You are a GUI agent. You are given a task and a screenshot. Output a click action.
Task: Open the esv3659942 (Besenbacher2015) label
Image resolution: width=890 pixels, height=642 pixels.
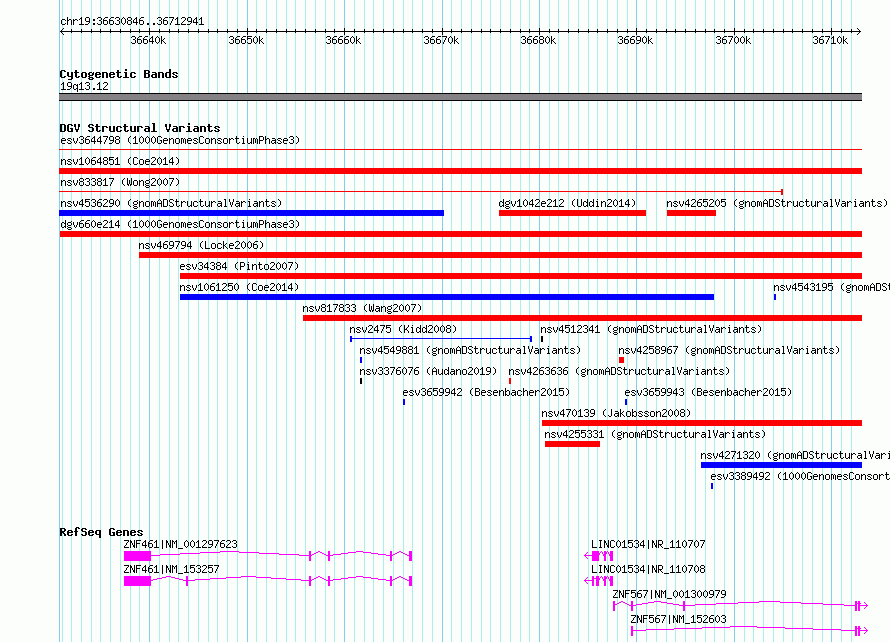coord(486,392)
